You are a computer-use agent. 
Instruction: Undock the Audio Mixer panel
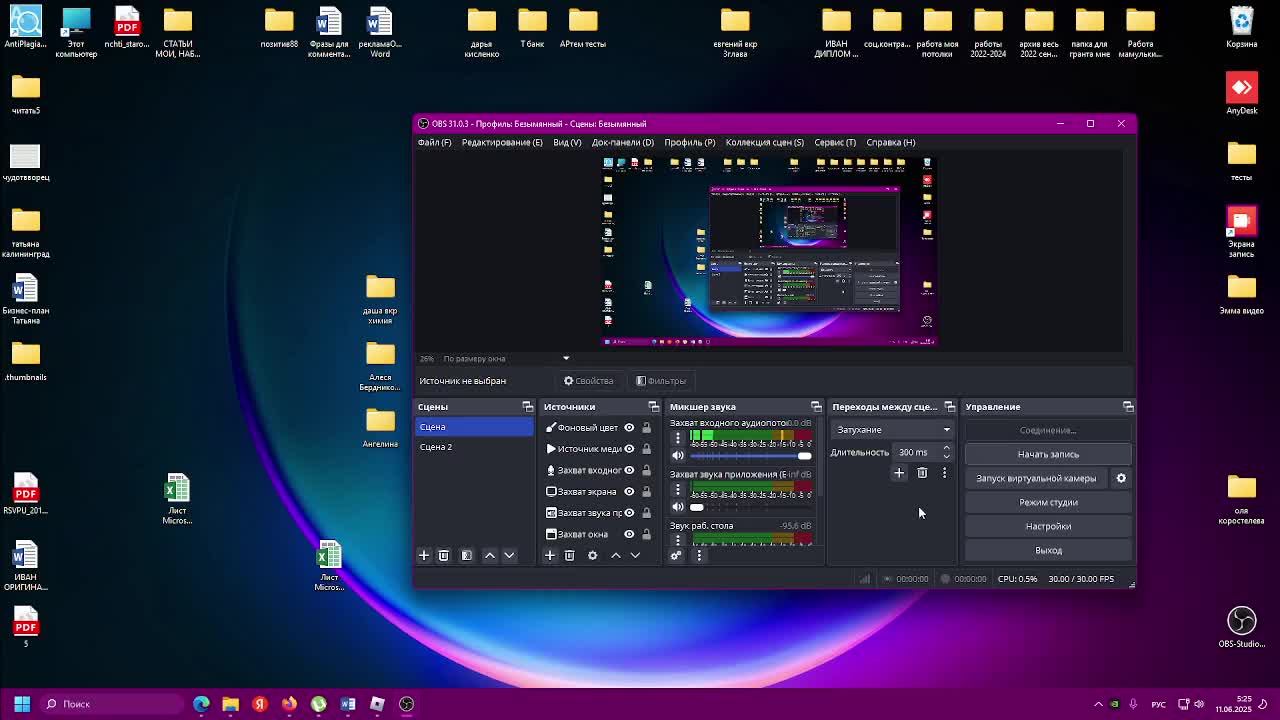pos(816,407)
